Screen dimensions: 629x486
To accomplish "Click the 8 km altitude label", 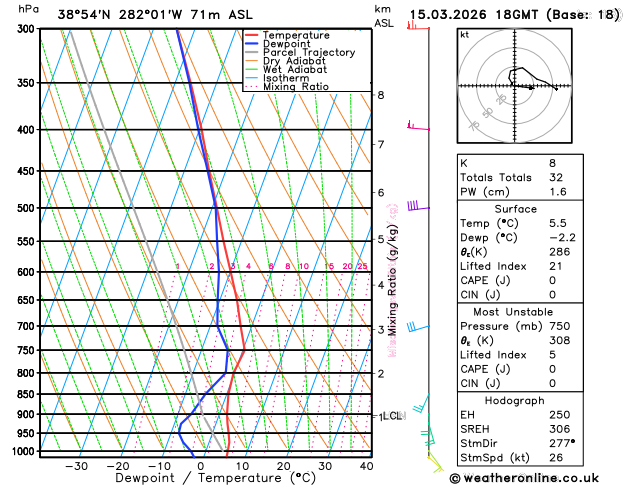I will tap(381, 95).
